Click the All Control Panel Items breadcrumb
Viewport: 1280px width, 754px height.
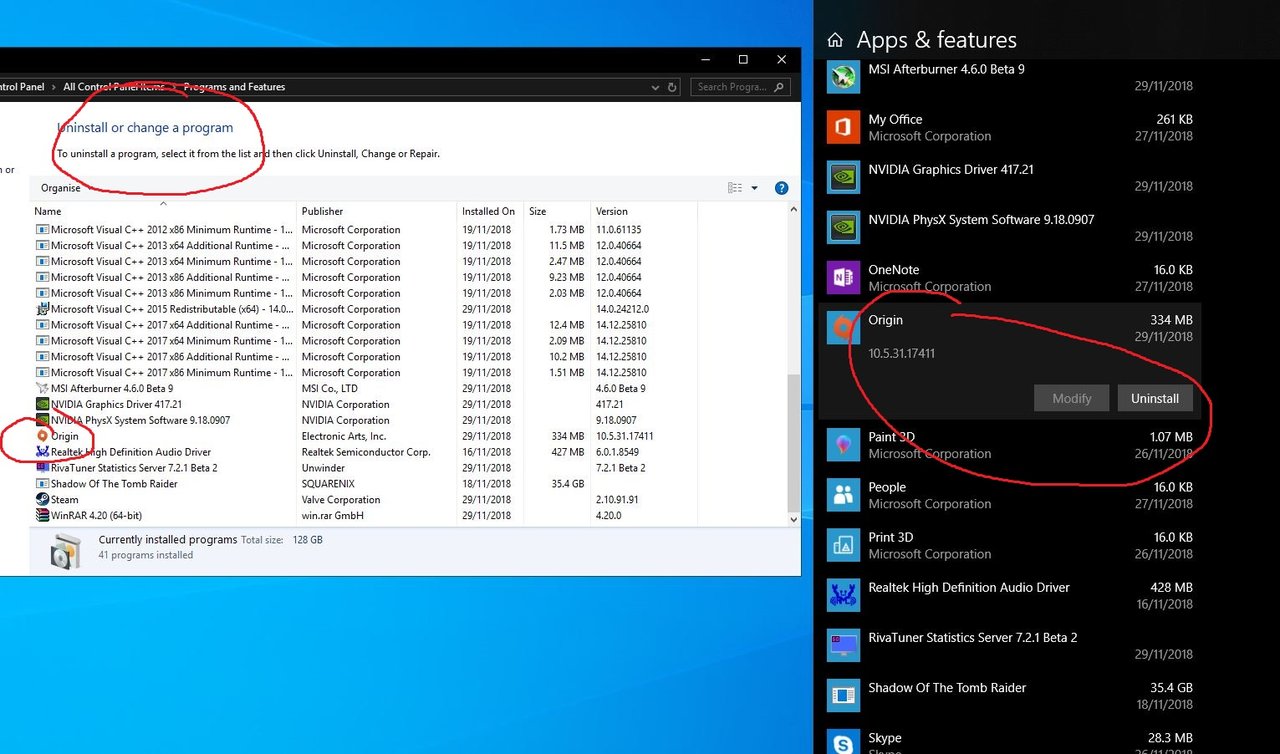[x=113, y=87]
